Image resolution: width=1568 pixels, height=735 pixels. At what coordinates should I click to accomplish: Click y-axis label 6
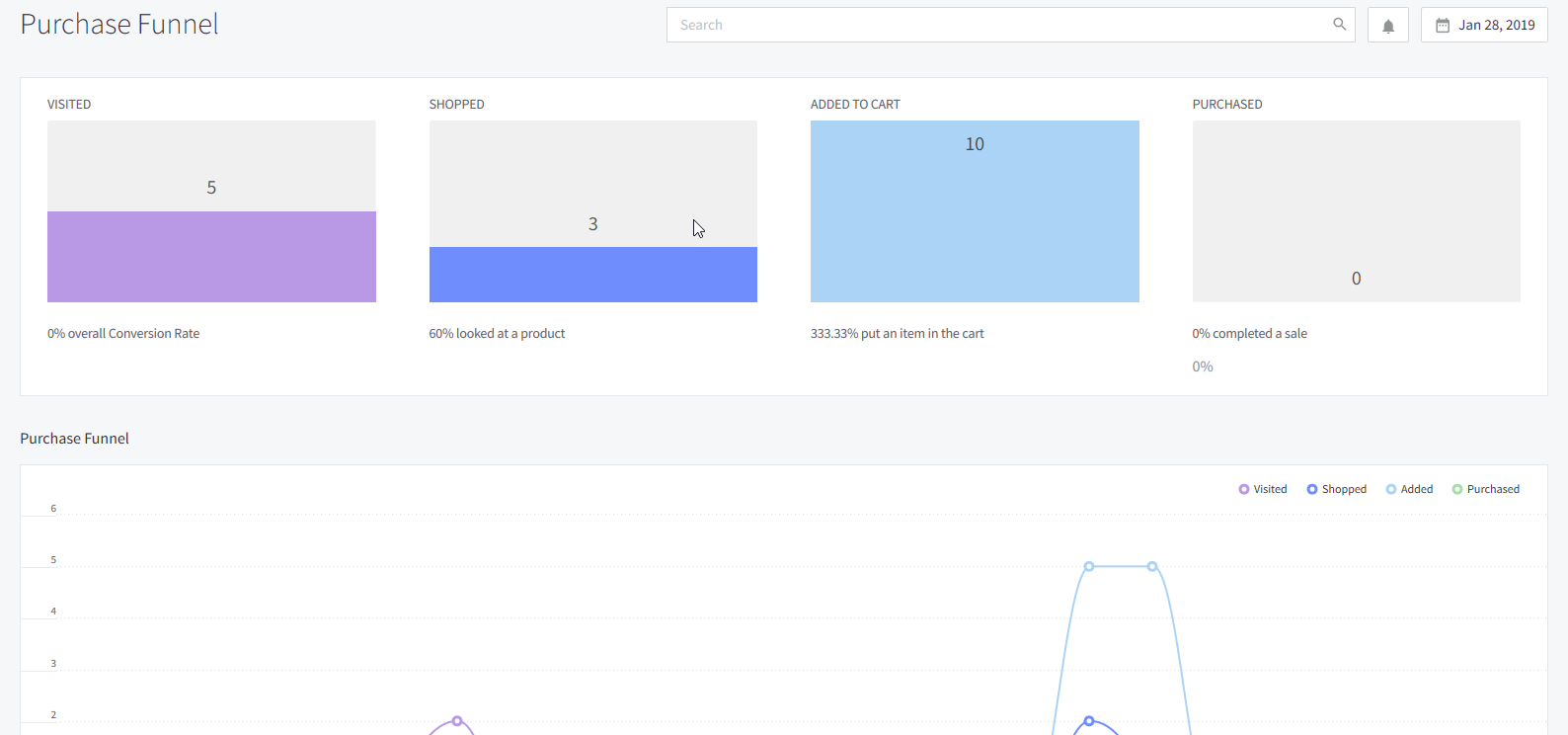click(53, 509)
